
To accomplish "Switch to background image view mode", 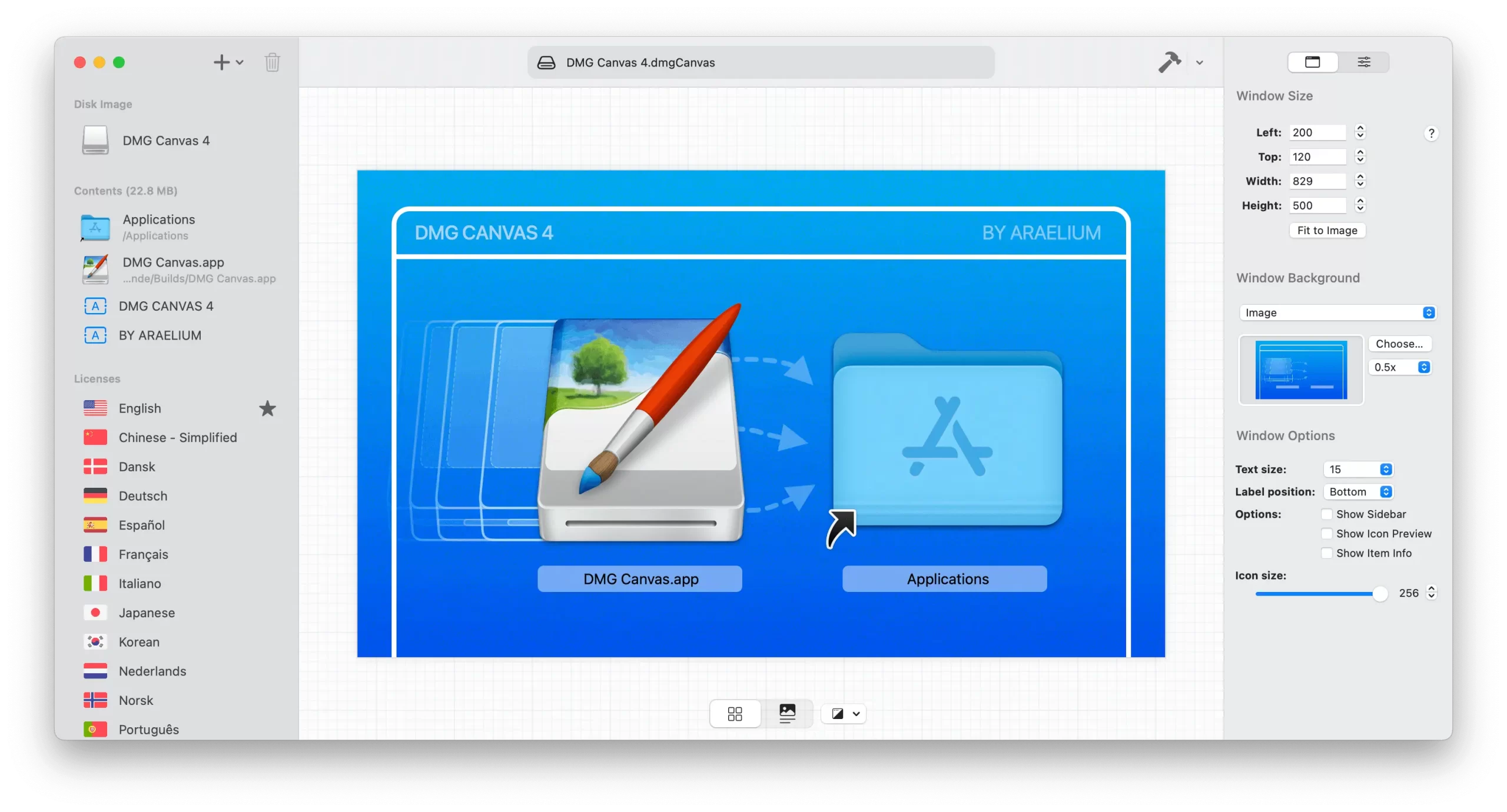I will [787, 714].
